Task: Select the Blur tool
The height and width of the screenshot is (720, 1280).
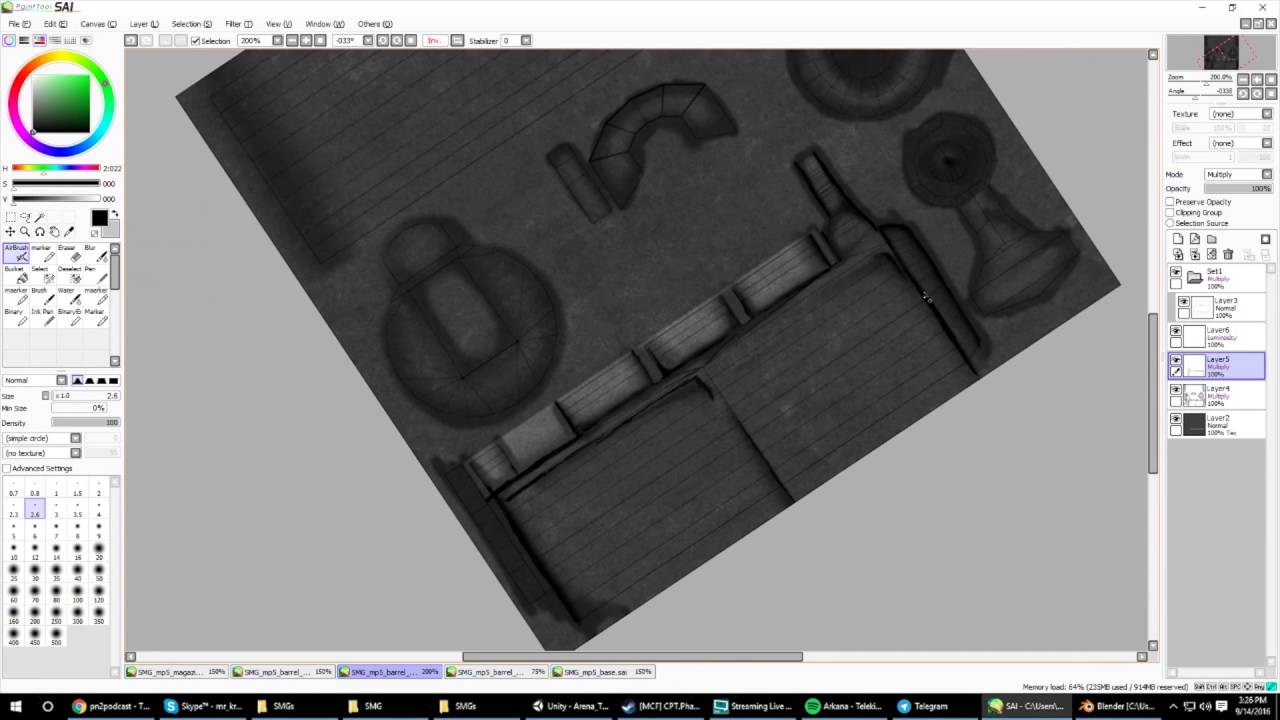Action: tap(95, 254)
